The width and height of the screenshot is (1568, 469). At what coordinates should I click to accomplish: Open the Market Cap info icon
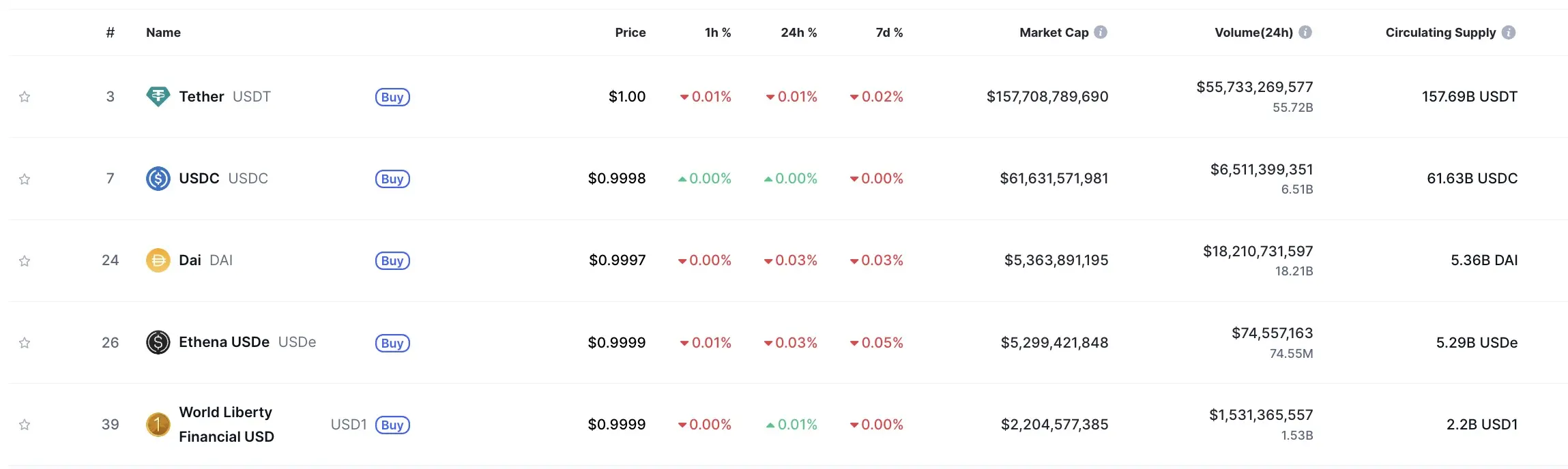[x=1101, y=32]
